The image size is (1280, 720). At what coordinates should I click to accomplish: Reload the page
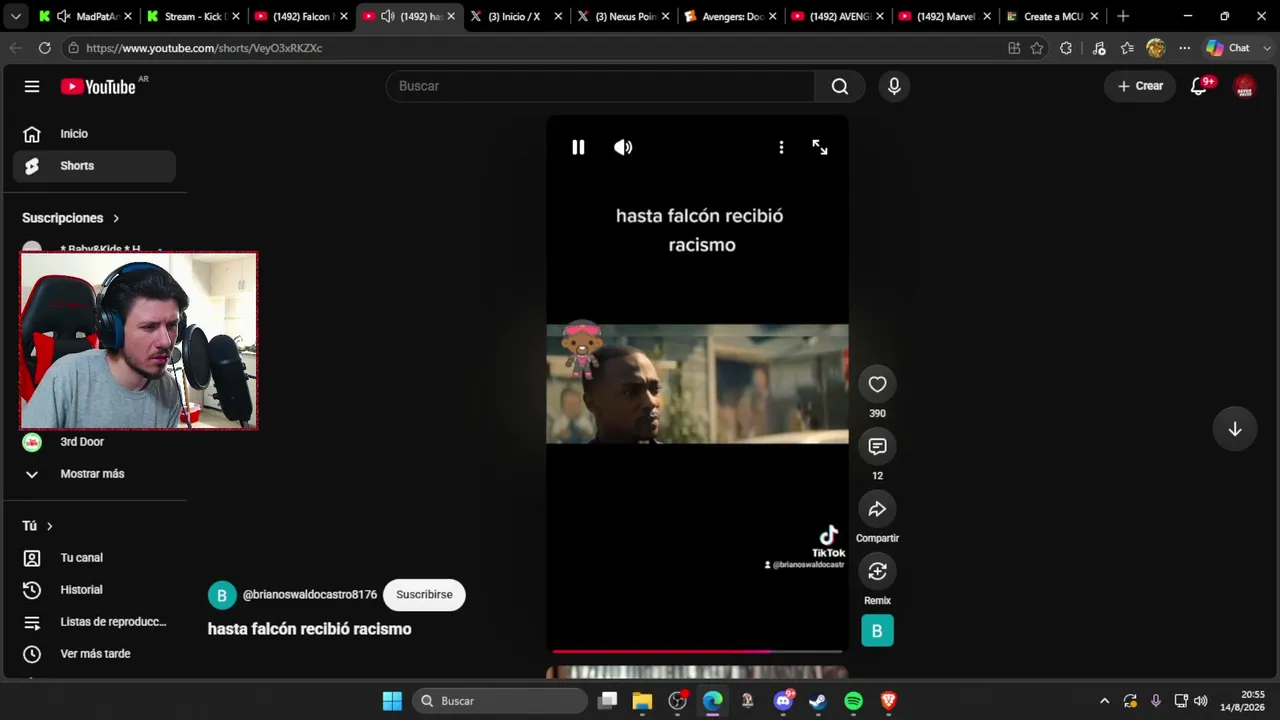pyautogui.click(x=44, y=48)
